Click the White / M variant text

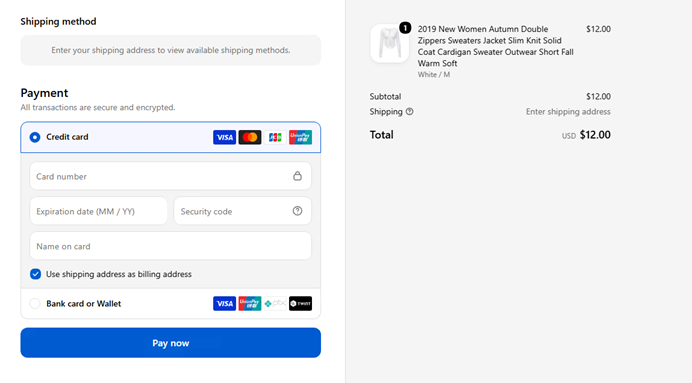coord(434,75)
